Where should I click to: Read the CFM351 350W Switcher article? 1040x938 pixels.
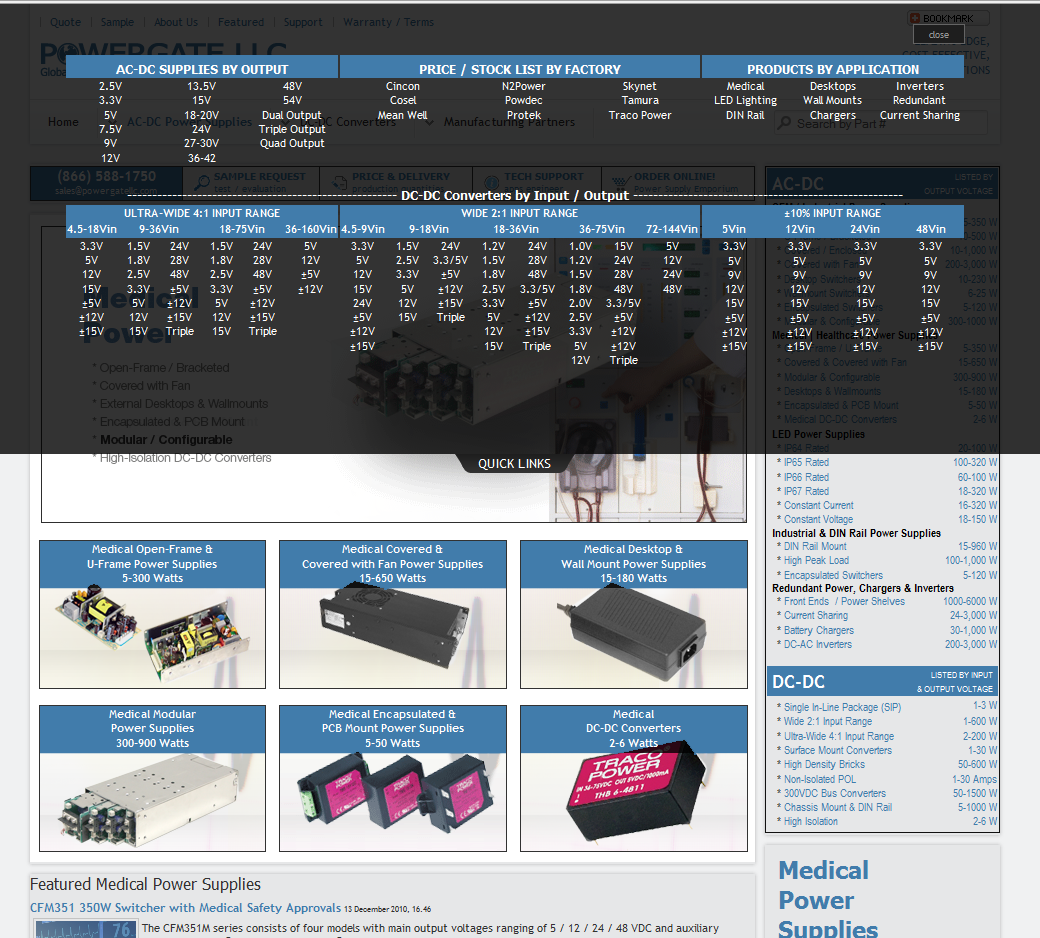pos(185,908)
